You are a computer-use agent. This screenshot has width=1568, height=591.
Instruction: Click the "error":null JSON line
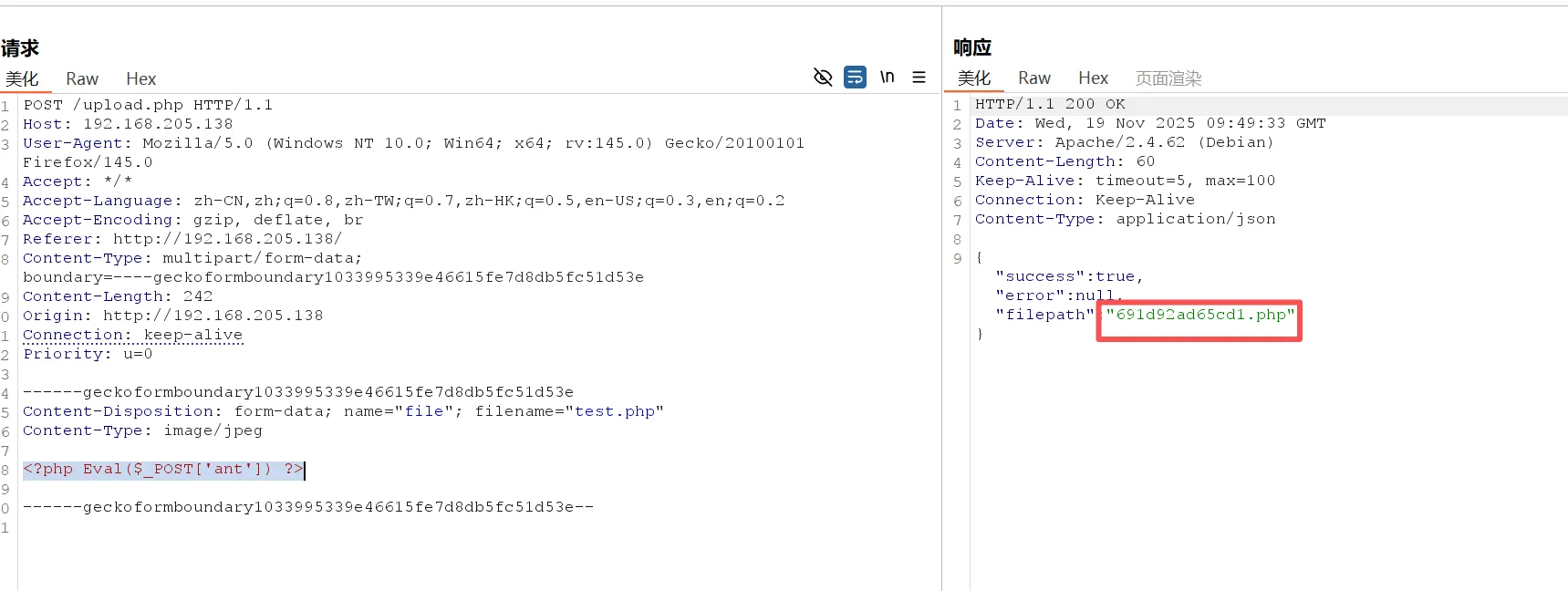(x=1059, y=295)
